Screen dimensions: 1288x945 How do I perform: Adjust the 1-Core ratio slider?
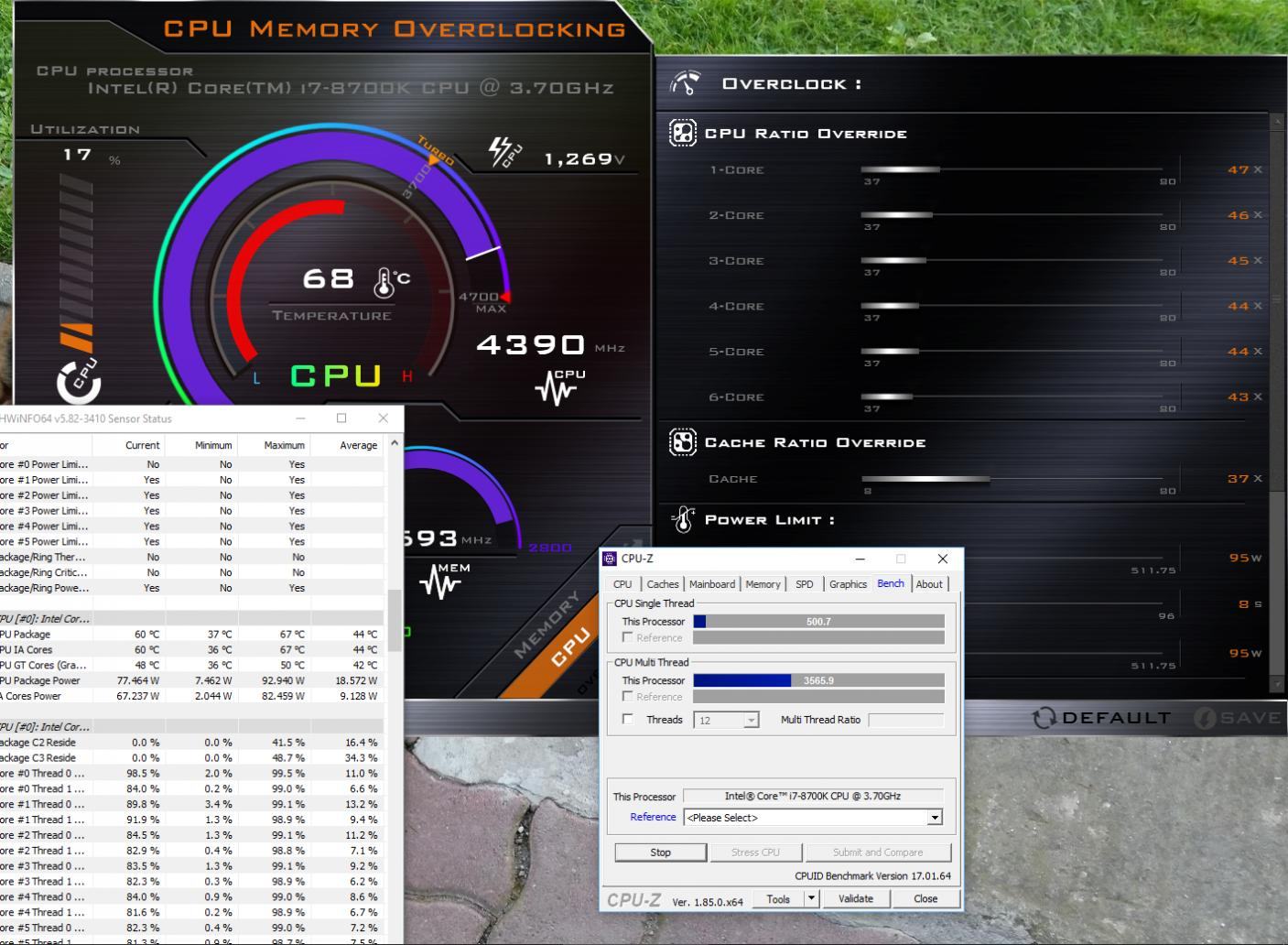(1012, 169)
